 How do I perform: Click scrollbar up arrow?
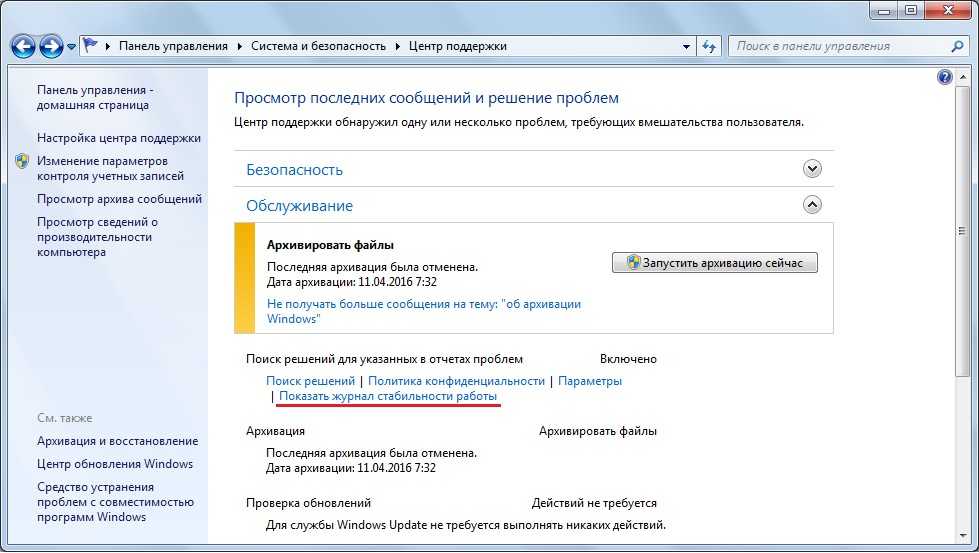pyautogui.click(x=962, y=76)
